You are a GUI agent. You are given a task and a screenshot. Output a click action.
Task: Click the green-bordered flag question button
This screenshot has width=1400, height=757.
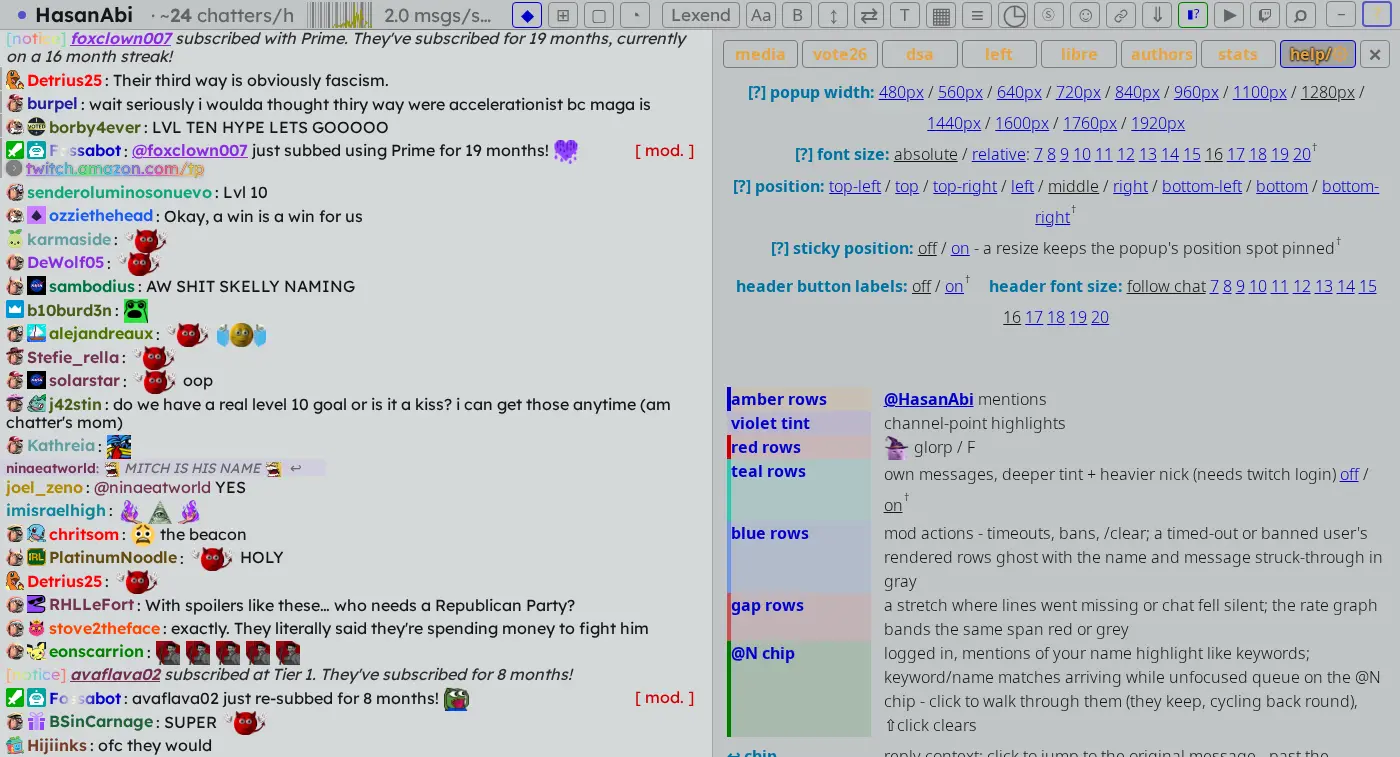coord(1193,15)
